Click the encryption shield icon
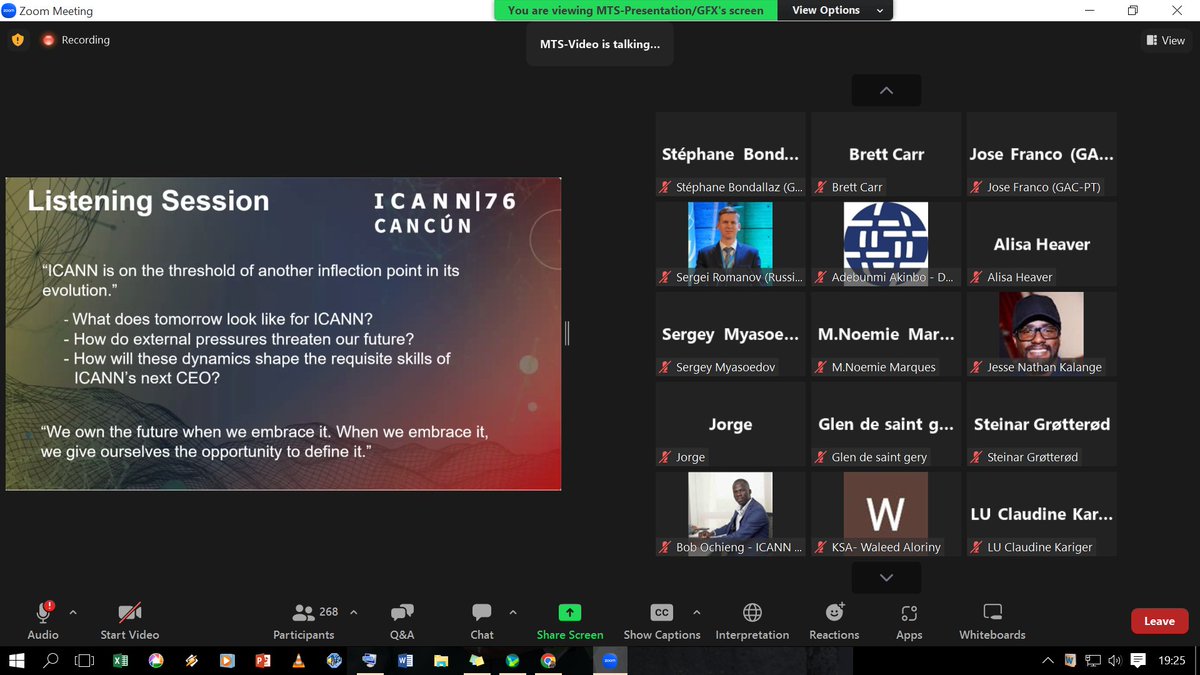Viewport: 1200px width, 675px height. tap(17, 40)
